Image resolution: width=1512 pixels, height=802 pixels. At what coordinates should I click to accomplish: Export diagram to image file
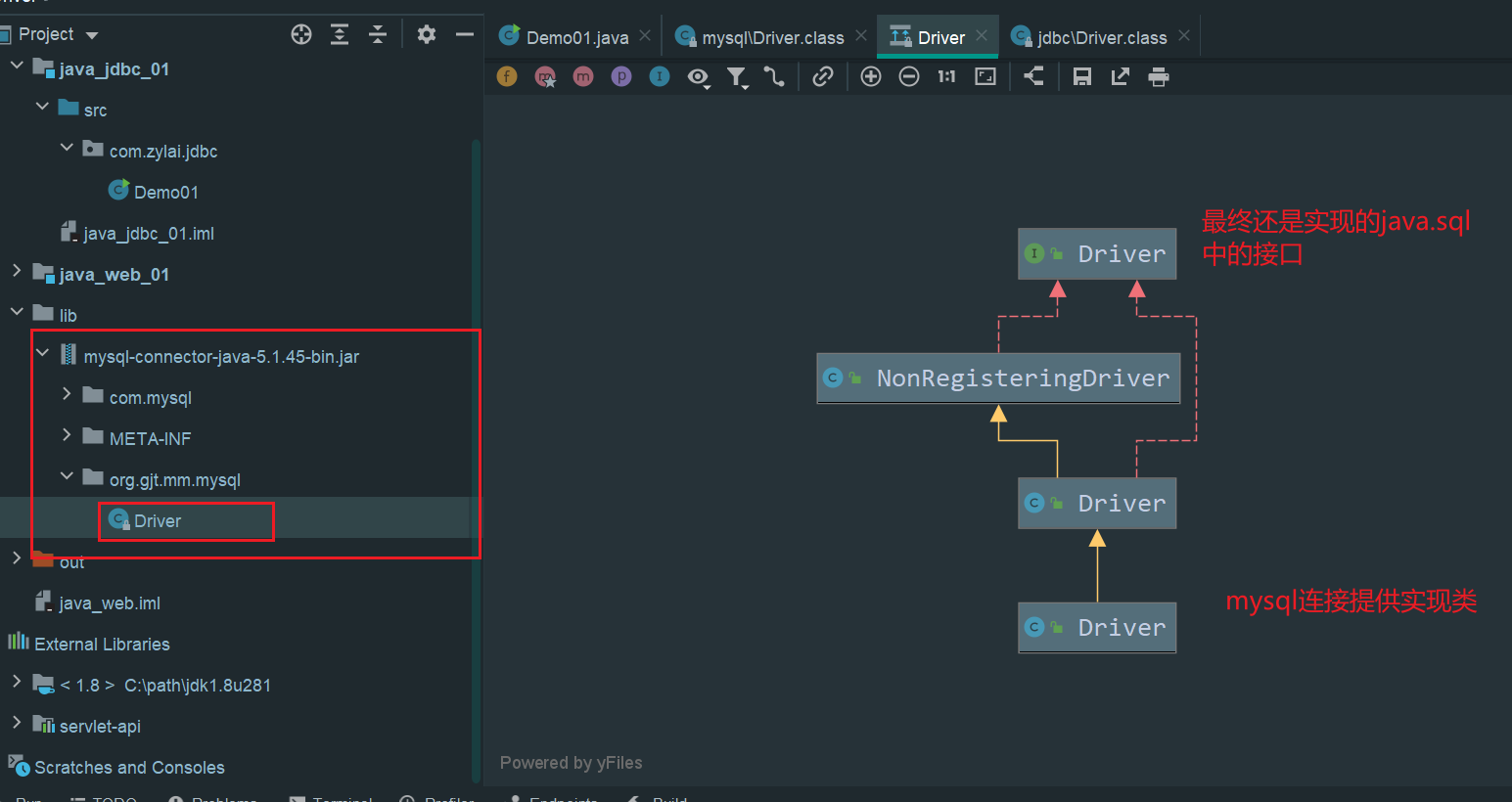click(x=1121, y=76)
